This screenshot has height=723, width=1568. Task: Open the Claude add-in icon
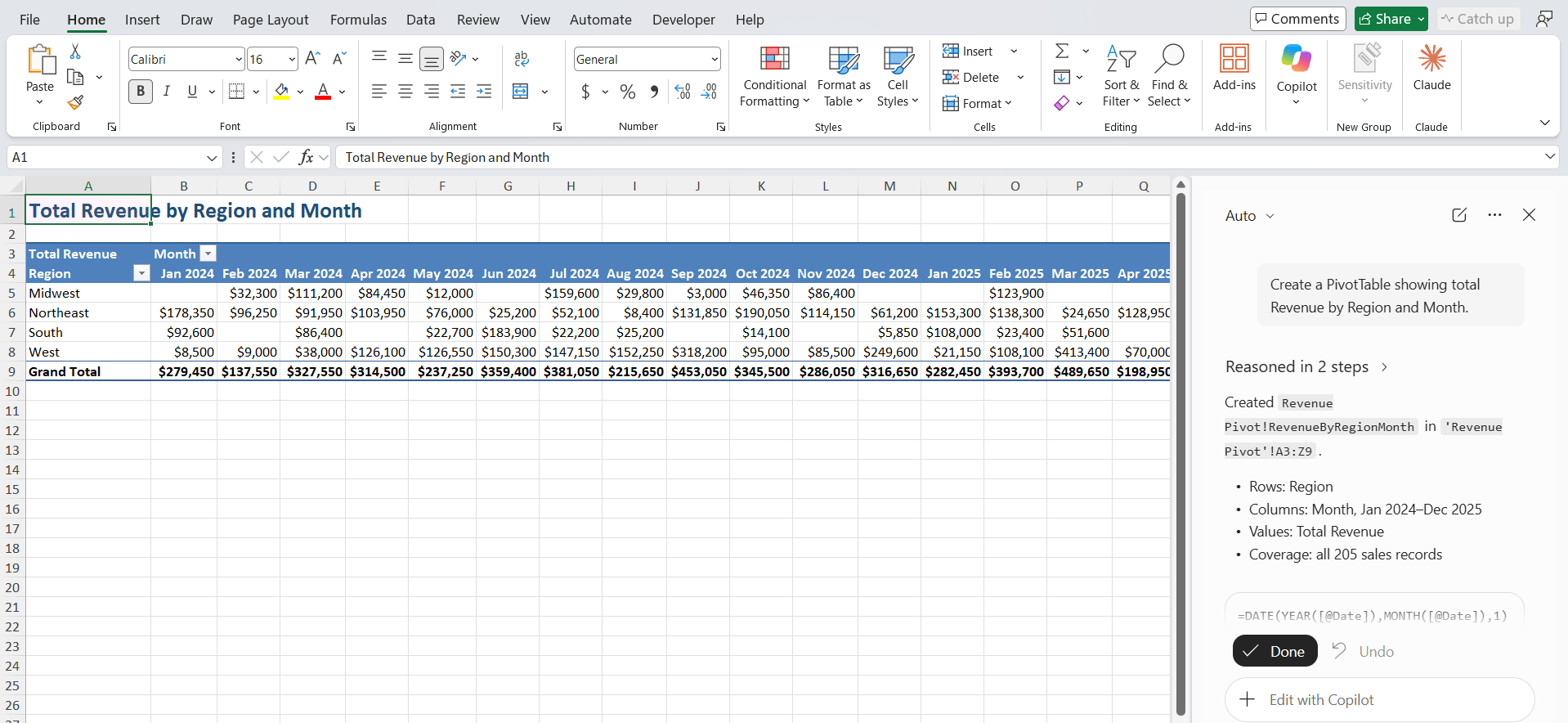(x=1431, y=69)
